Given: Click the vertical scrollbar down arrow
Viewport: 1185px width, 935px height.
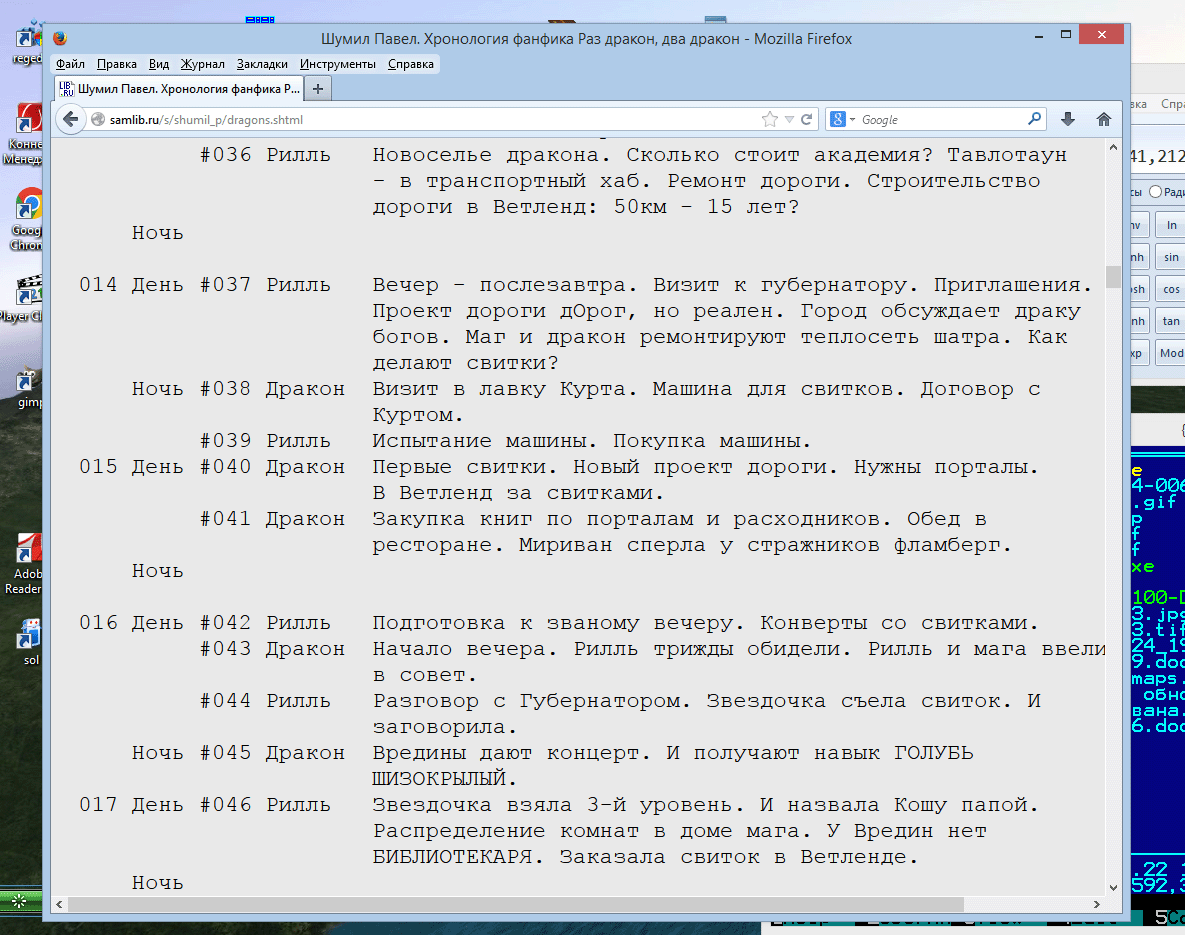Looking at the screenshot, I should tap(1112, 887).
